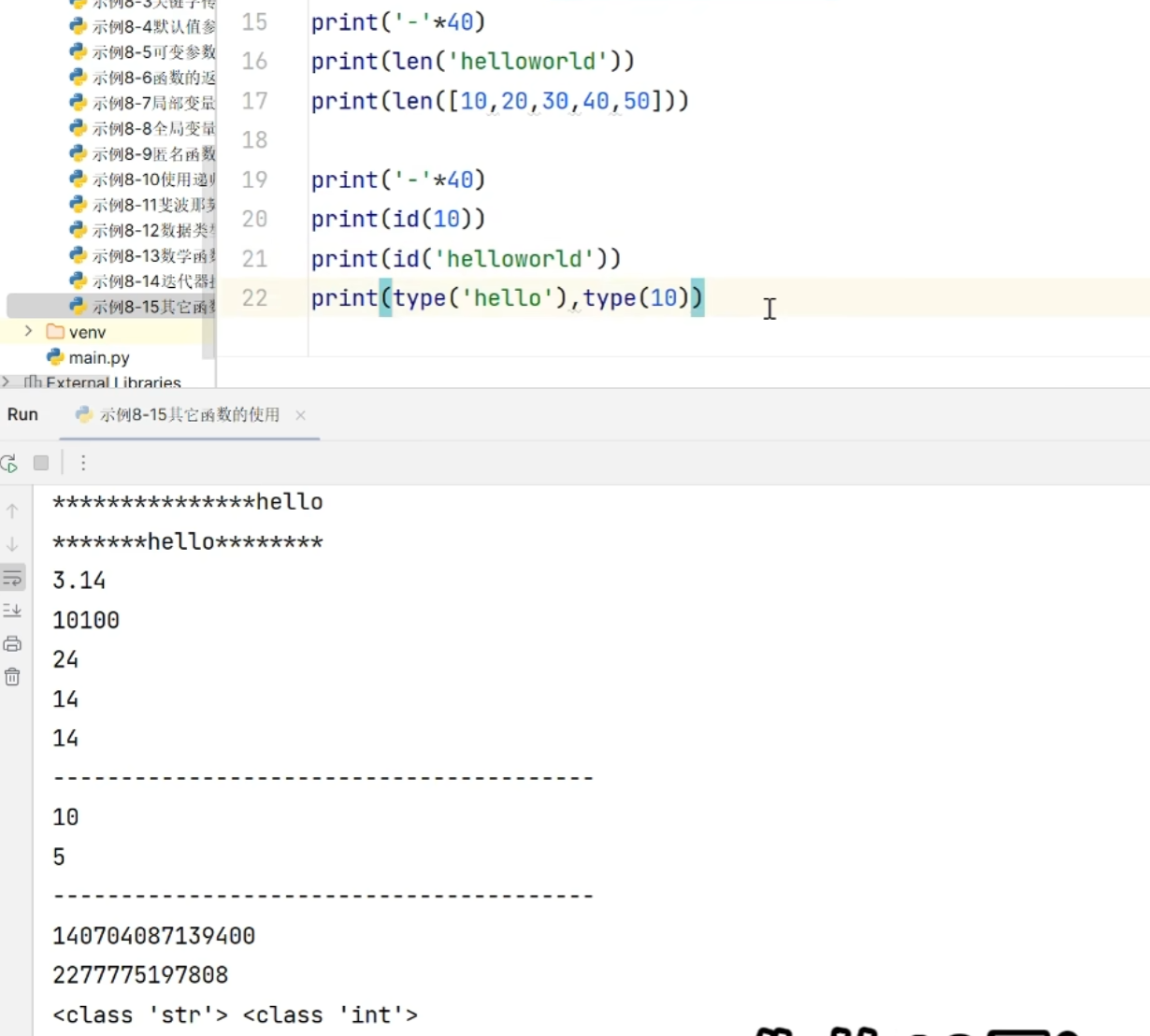This screenshot has width=1150, height=1036.
Task: Stop the running process with the Stop icon
Action: [41, 463]
